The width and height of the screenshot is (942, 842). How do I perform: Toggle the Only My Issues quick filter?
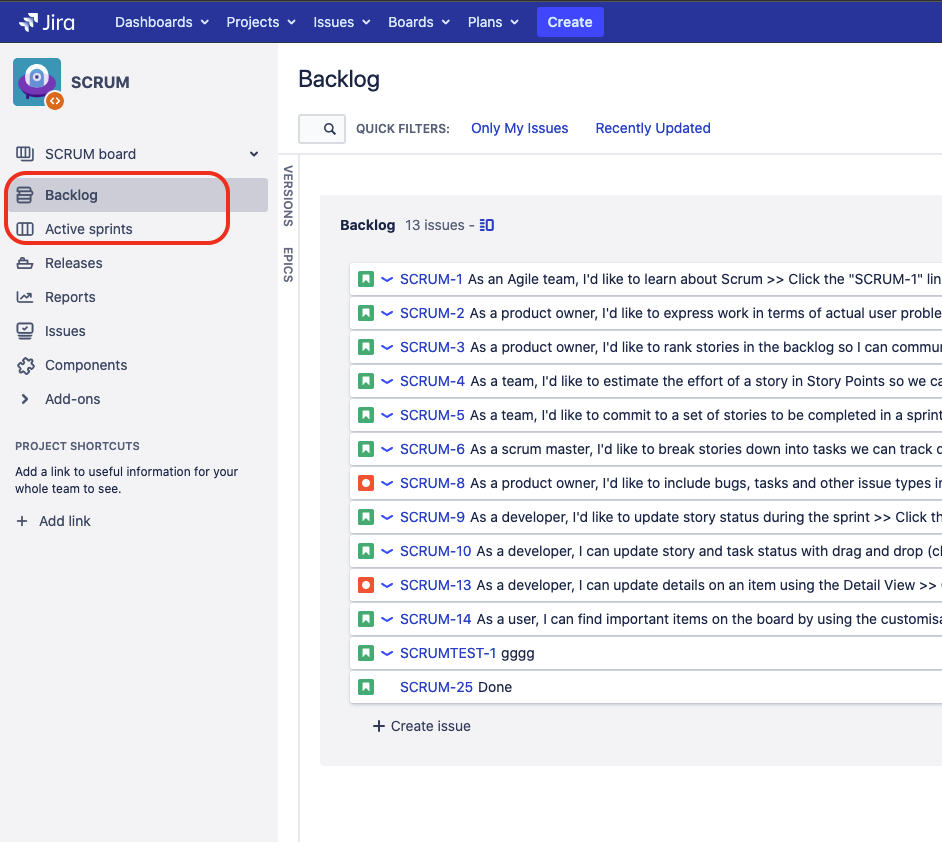click(519, 128)
